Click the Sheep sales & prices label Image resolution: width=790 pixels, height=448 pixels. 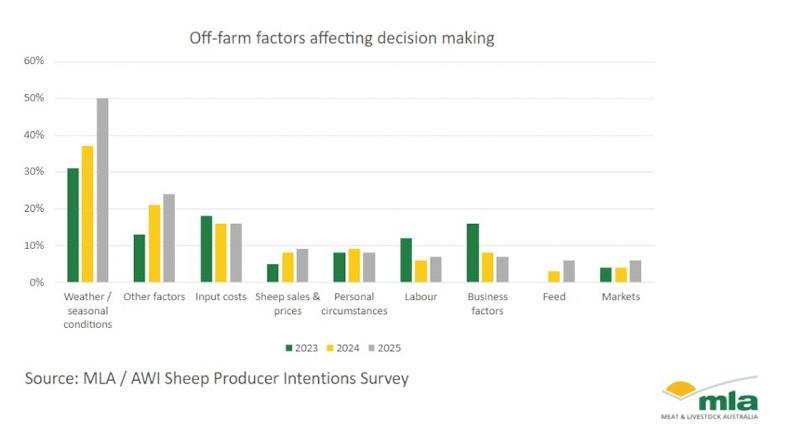(288, 303)
